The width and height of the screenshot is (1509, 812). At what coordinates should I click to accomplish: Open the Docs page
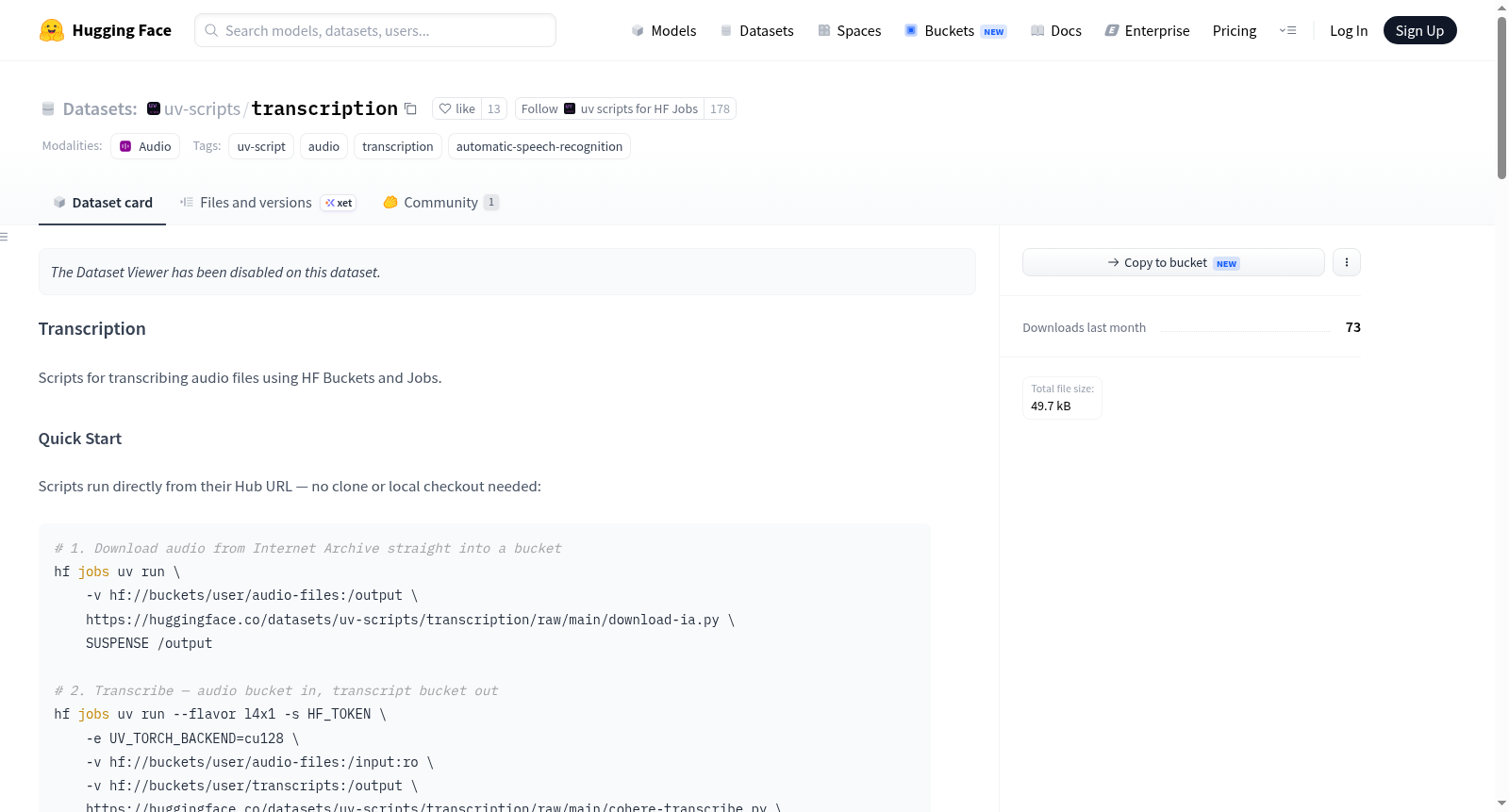point(1056,30)
